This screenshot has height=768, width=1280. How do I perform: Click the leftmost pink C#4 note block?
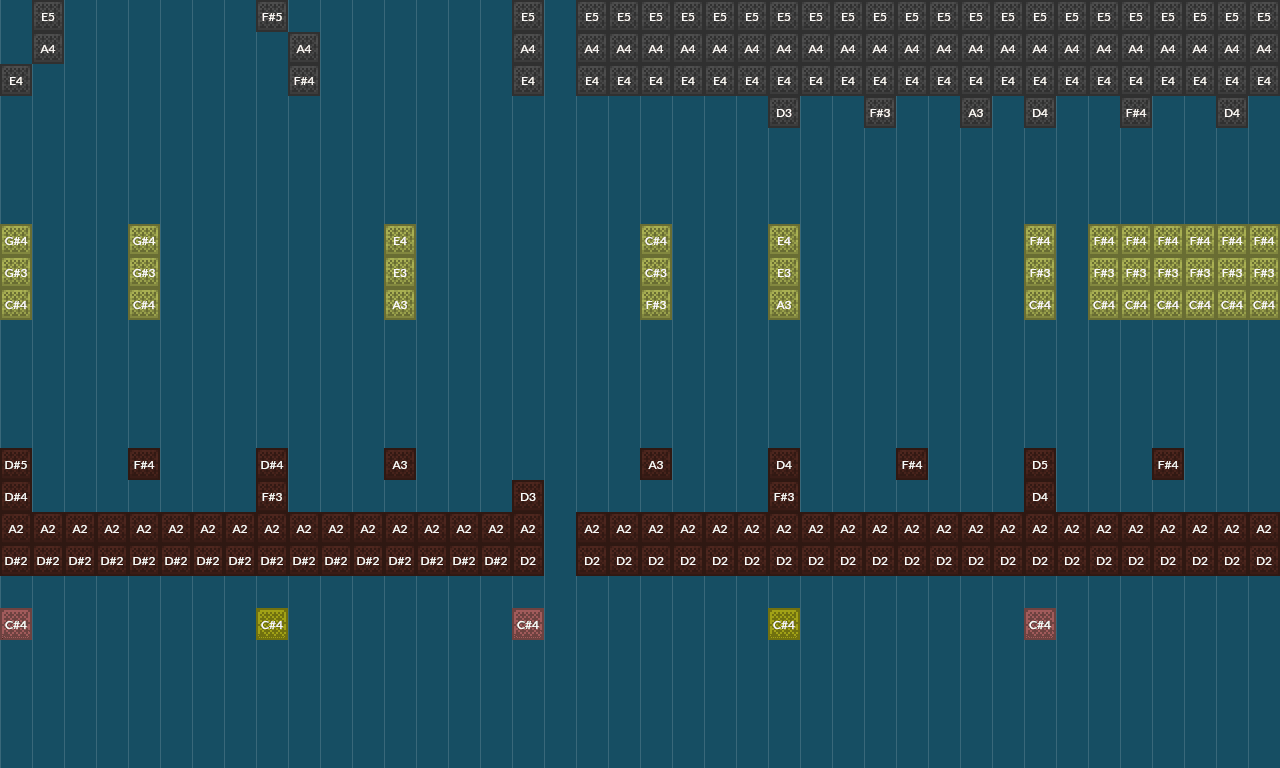point(16,625)
